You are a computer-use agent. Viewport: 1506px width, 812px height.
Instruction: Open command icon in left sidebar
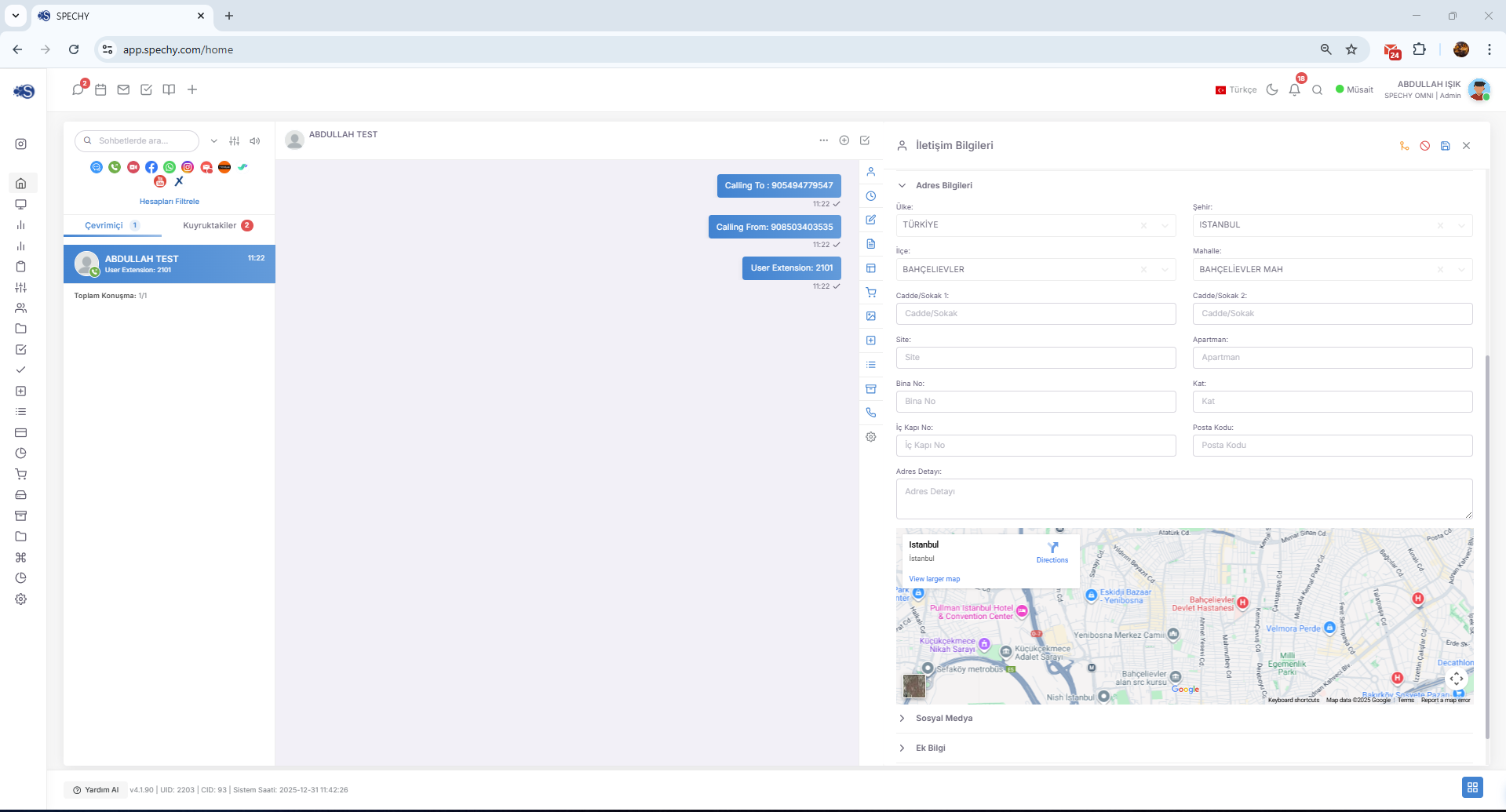coord(21,557)
